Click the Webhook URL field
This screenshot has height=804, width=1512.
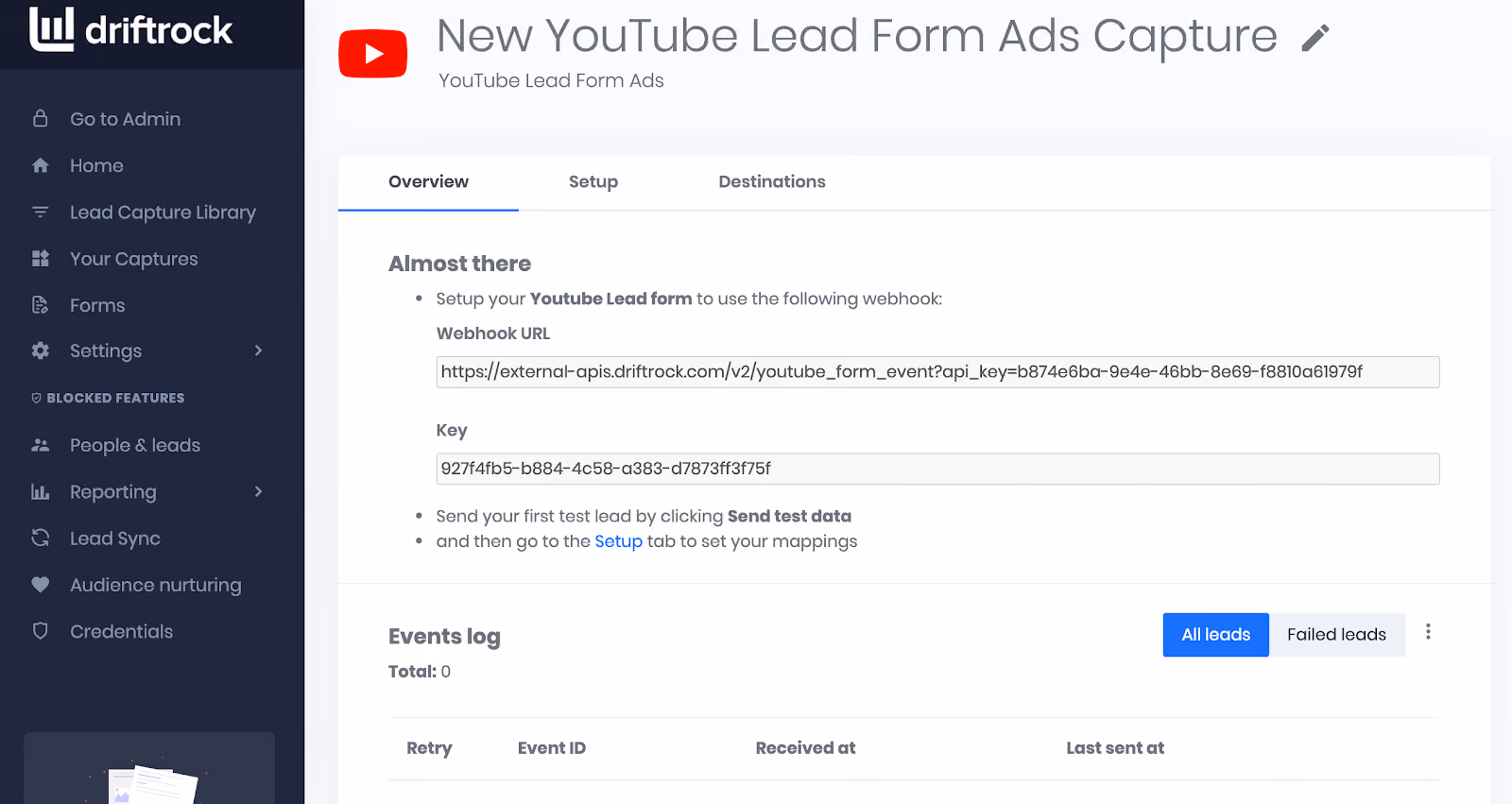click(x=937, y=371)
